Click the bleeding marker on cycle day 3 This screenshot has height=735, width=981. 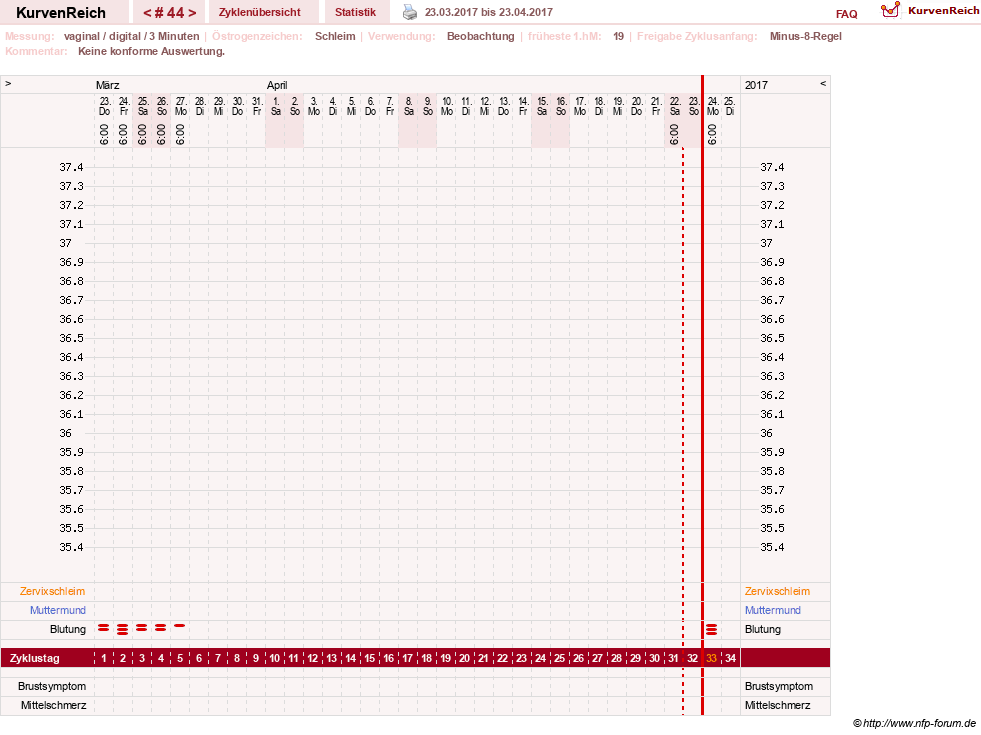click(x=142, y=627)
